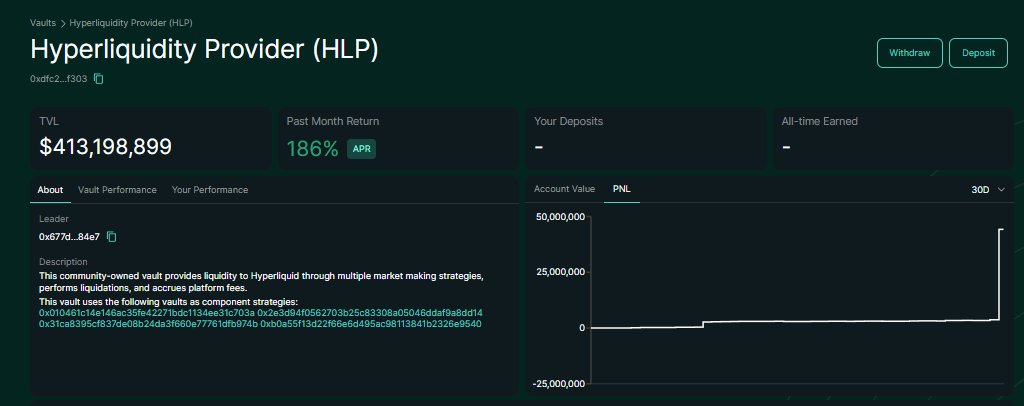Open component vault 0x31ca8395cf837de08b24da3f660e77761dfb974b
The height and width of the screenshot is (406, 1024).
point(148,324)
